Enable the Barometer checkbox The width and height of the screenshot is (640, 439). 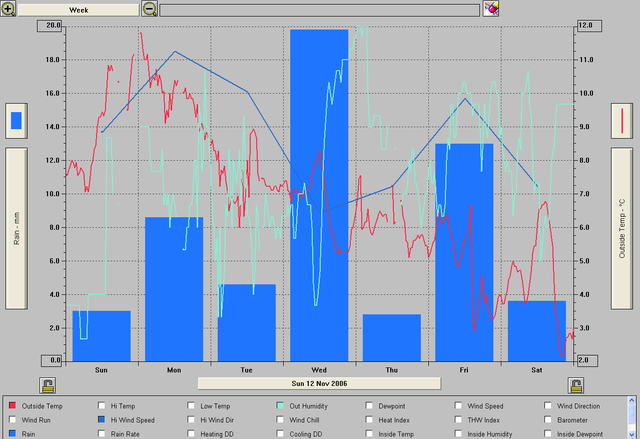[549, 421]
